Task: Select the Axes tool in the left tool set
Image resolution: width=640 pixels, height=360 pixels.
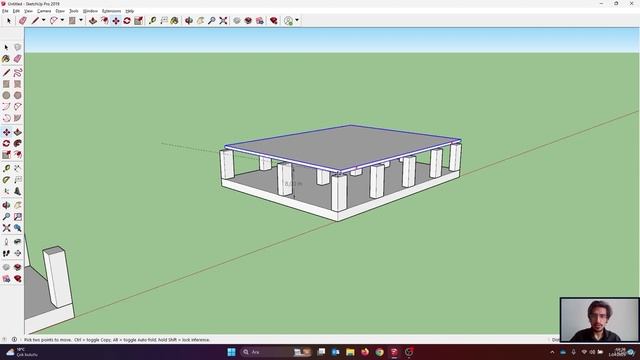Action: (6, 191)
